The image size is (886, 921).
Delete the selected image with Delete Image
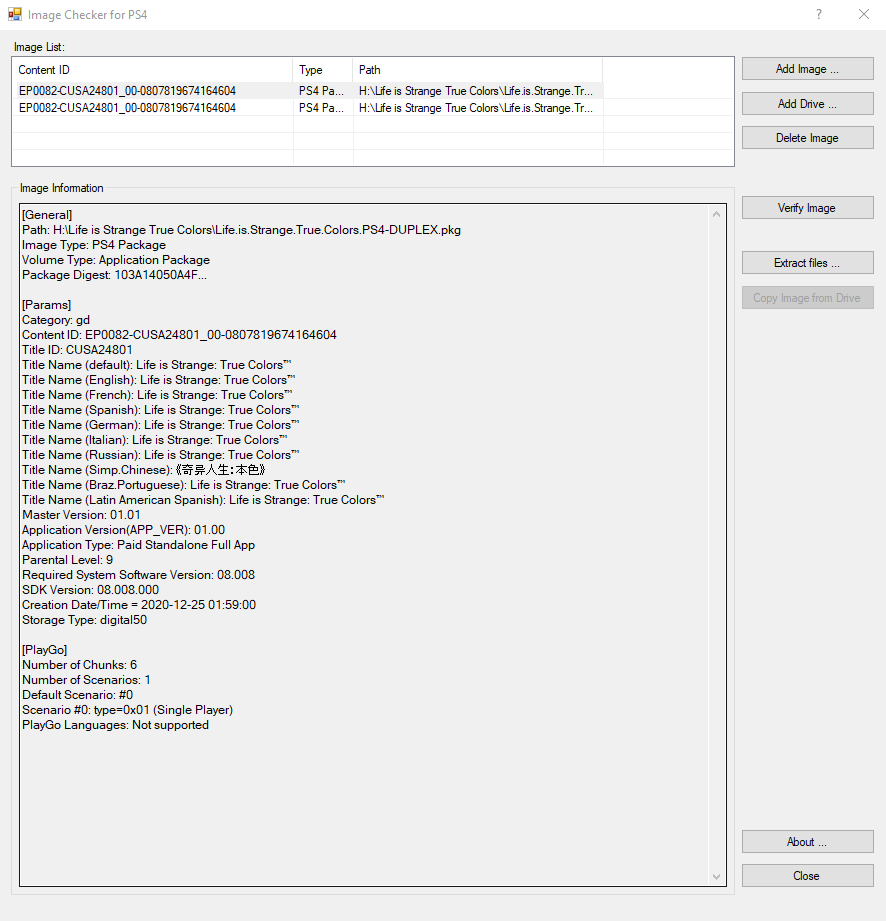[x=807, y=137]
